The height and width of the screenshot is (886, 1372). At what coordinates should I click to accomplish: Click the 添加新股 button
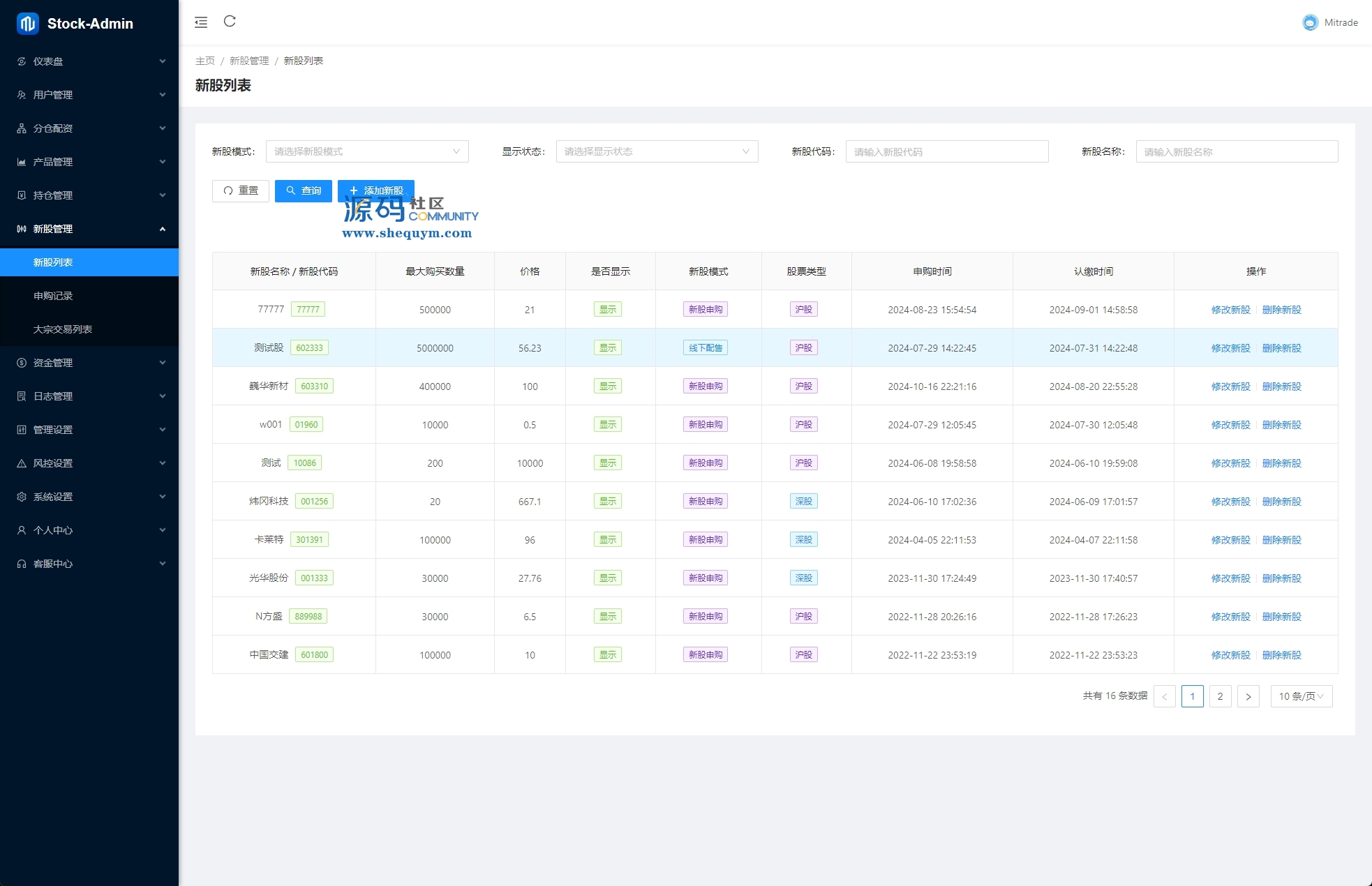[376, 190]
